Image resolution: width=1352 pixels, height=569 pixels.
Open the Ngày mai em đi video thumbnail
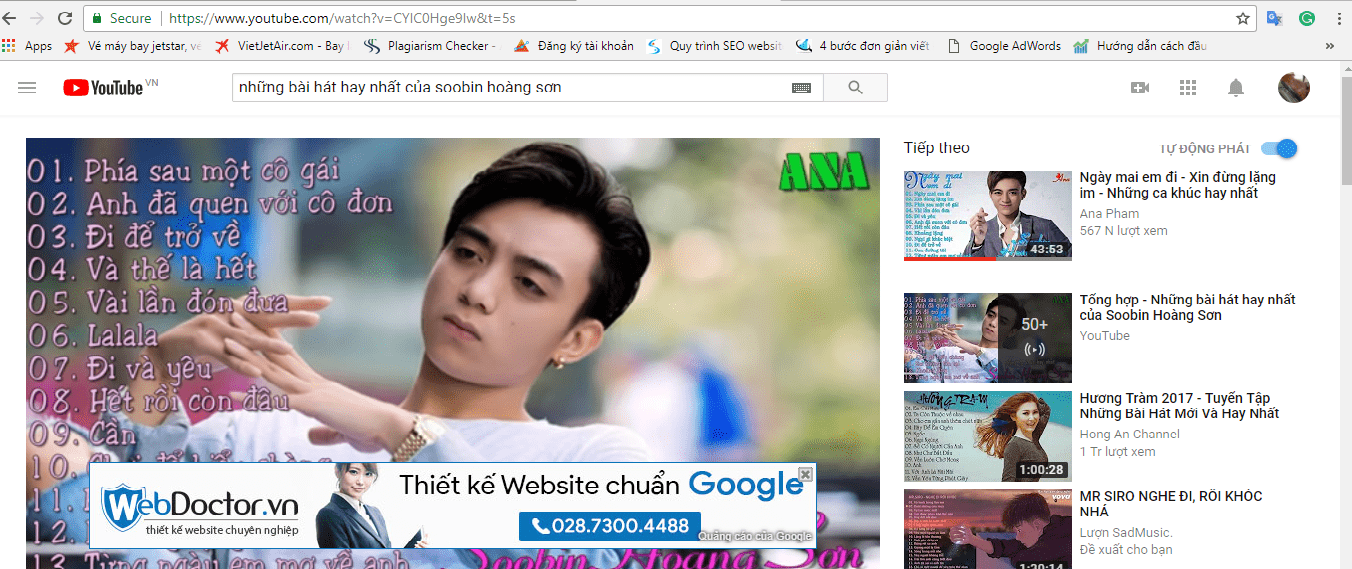pyautogui.click(x=988, y=215)
